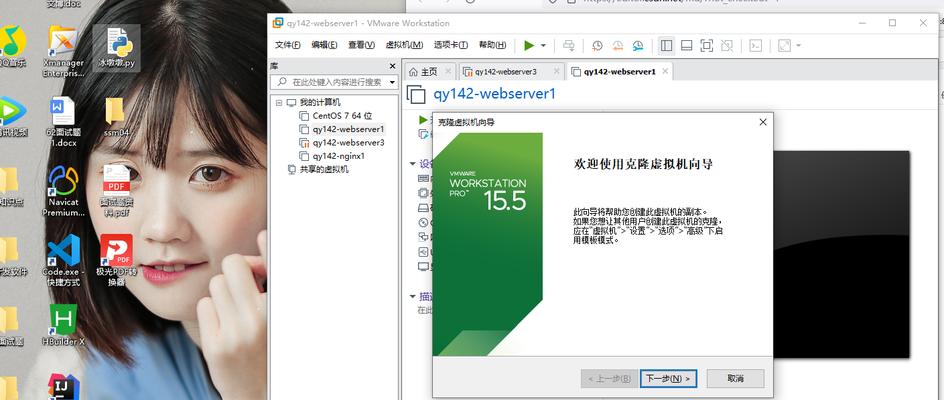The height and width of the screenshot is (400, 944).
Task: Select 我的计算机 in the library tree
Action: [x=320, y=102]
